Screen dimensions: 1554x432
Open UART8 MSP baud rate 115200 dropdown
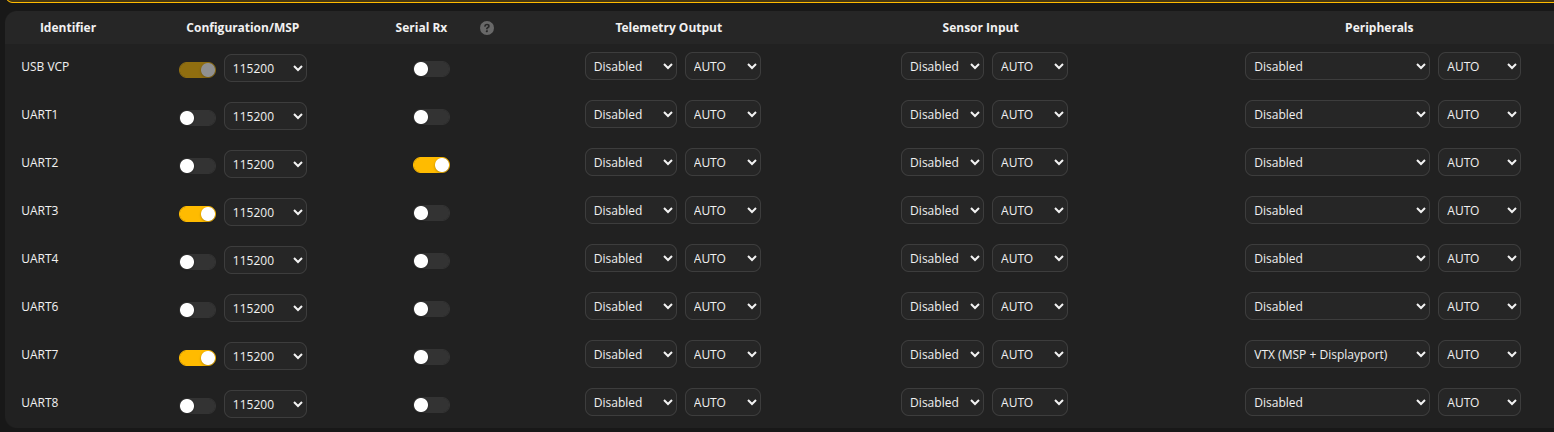pos(265,402)
